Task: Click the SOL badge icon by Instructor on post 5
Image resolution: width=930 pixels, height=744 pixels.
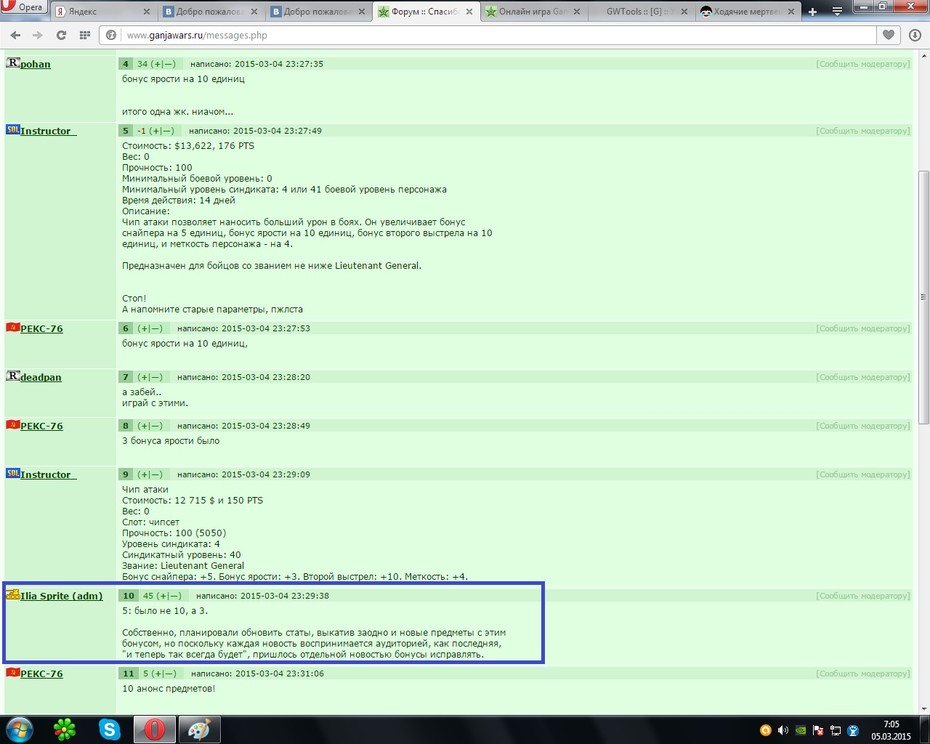Action: tap(12, 129)
